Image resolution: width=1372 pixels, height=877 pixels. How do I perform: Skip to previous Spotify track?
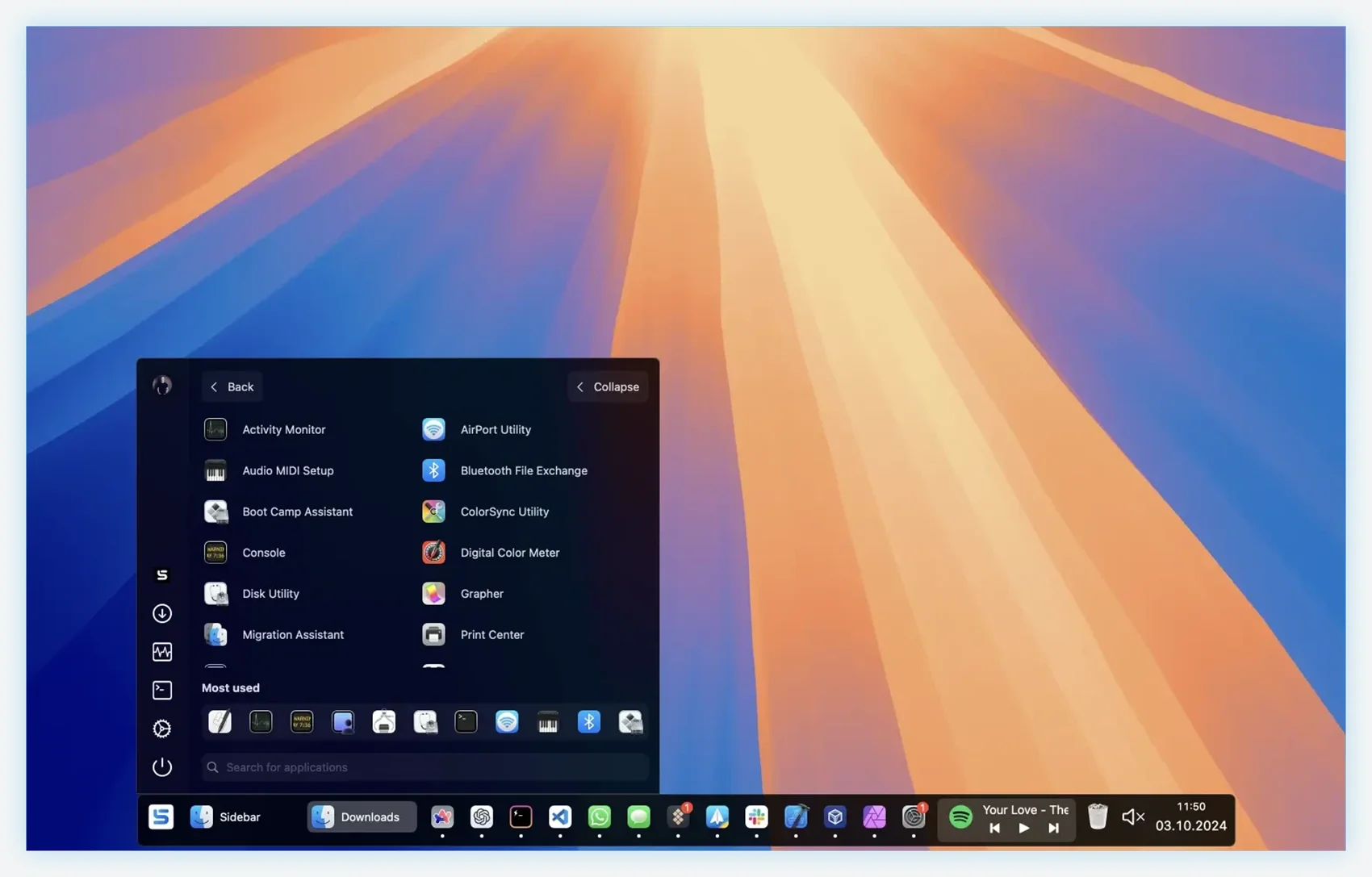(995, 829)
